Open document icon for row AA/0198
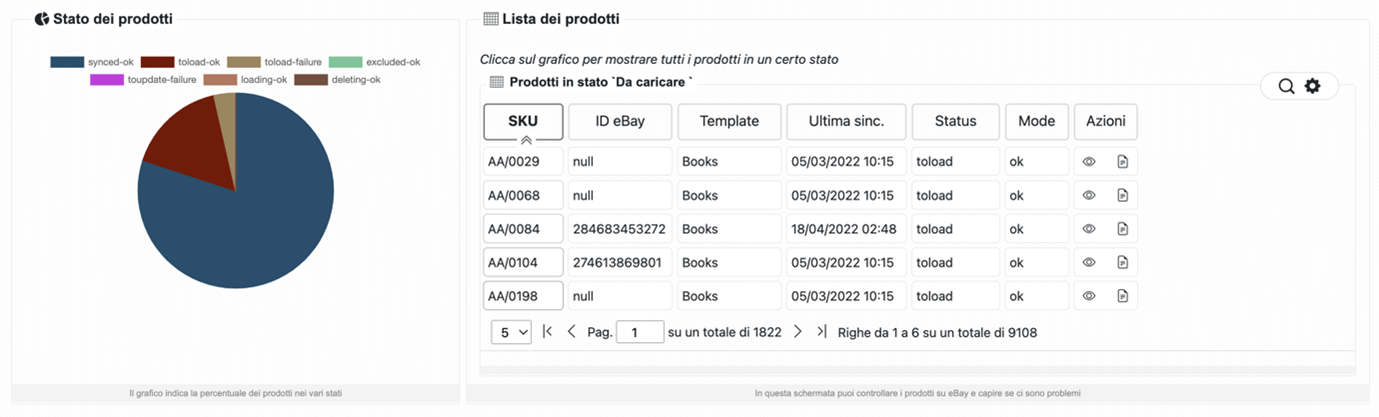The width and height of the screenshot is (1379, 417). coord(1122,296)
